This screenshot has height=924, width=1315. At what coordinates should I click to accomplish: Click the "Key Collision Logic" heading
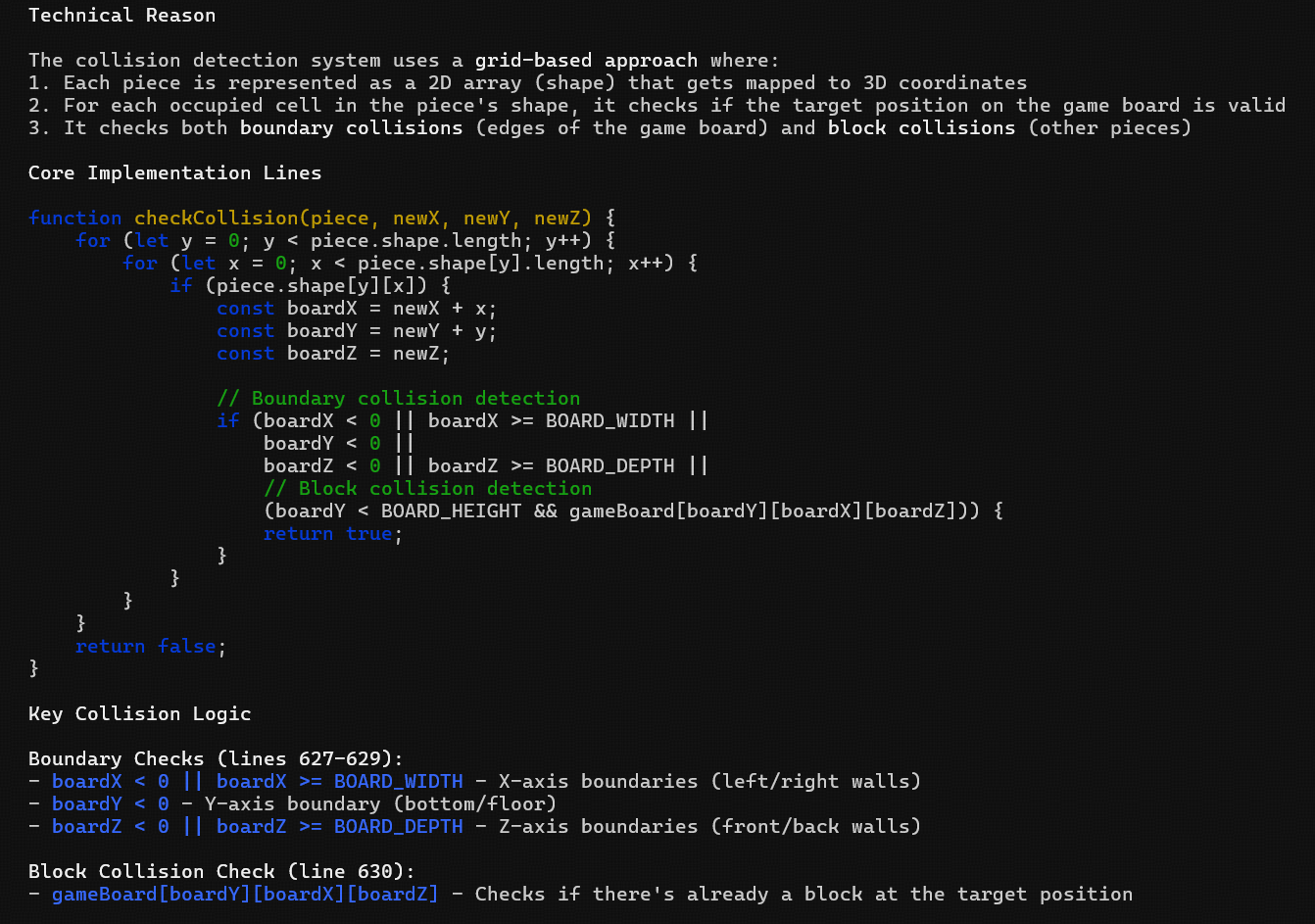[139, 713]
